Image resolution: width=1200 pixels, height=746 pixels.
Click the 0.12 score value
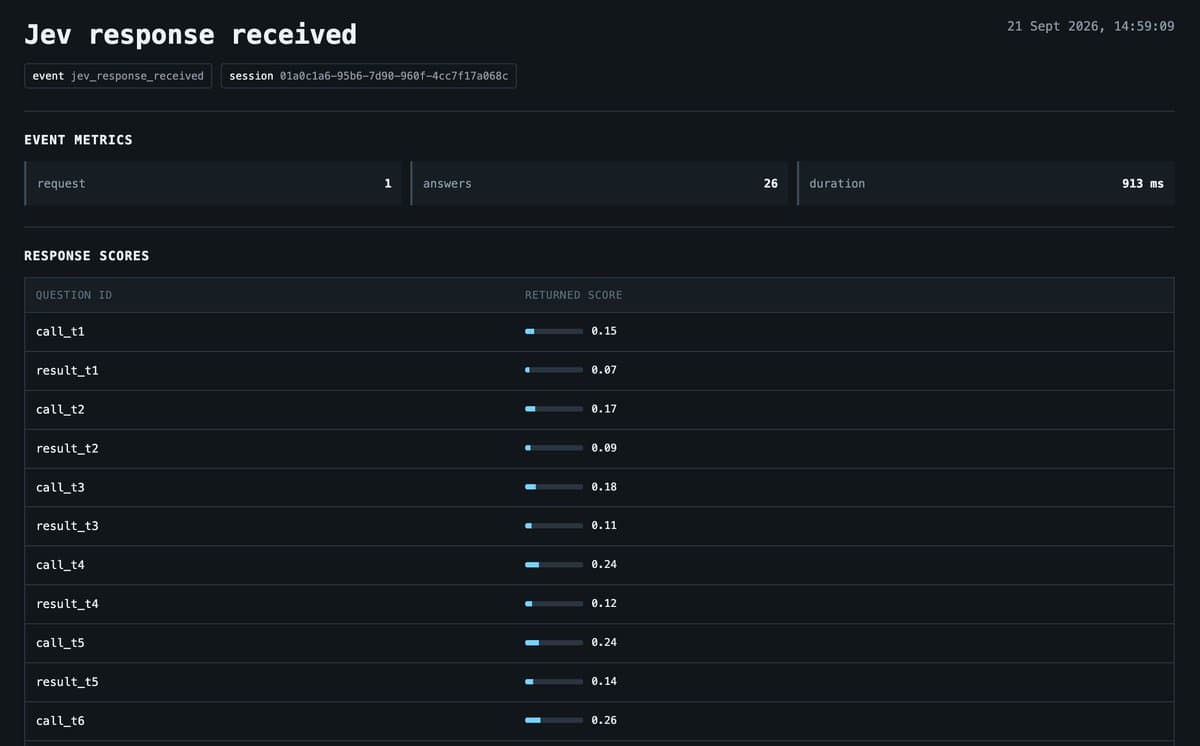pos(604,604)
